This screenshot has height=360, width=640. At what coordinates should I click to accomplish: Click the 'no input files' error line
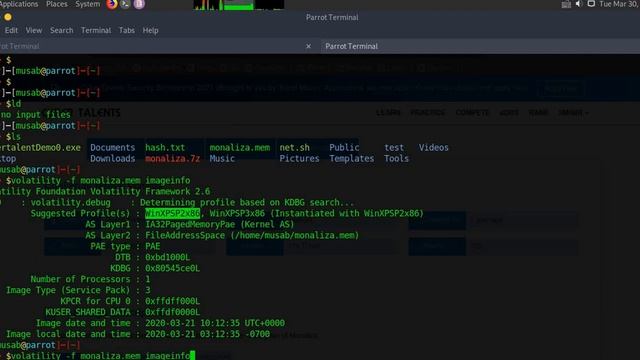pyautogui.click(x=36, y=114)
